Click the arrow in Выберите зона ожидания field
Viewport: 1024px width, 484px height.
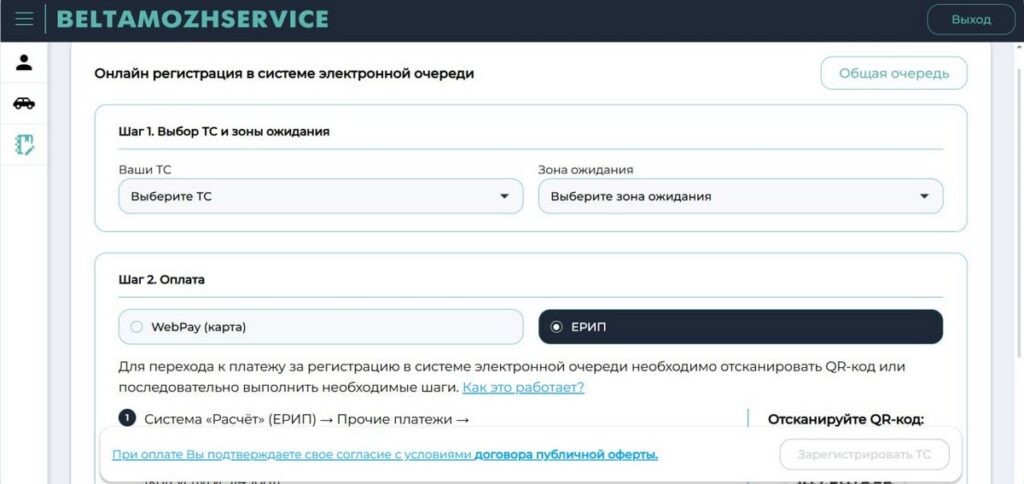coord(924,197)
